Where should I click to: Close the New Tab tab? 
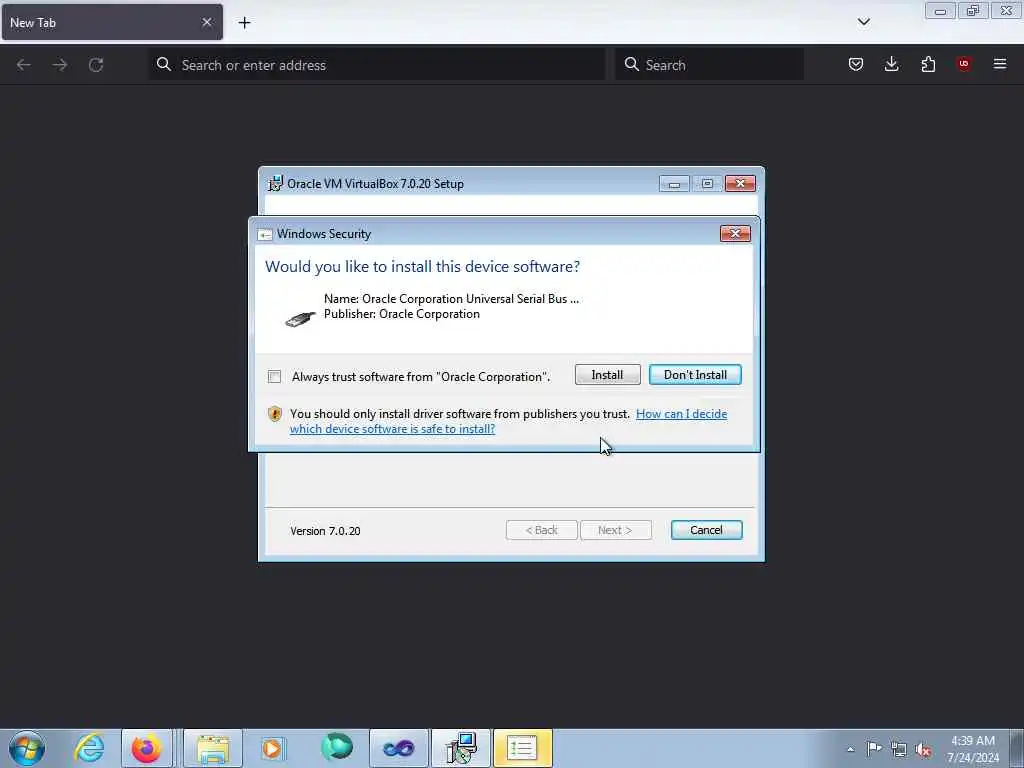click(206, 22)
